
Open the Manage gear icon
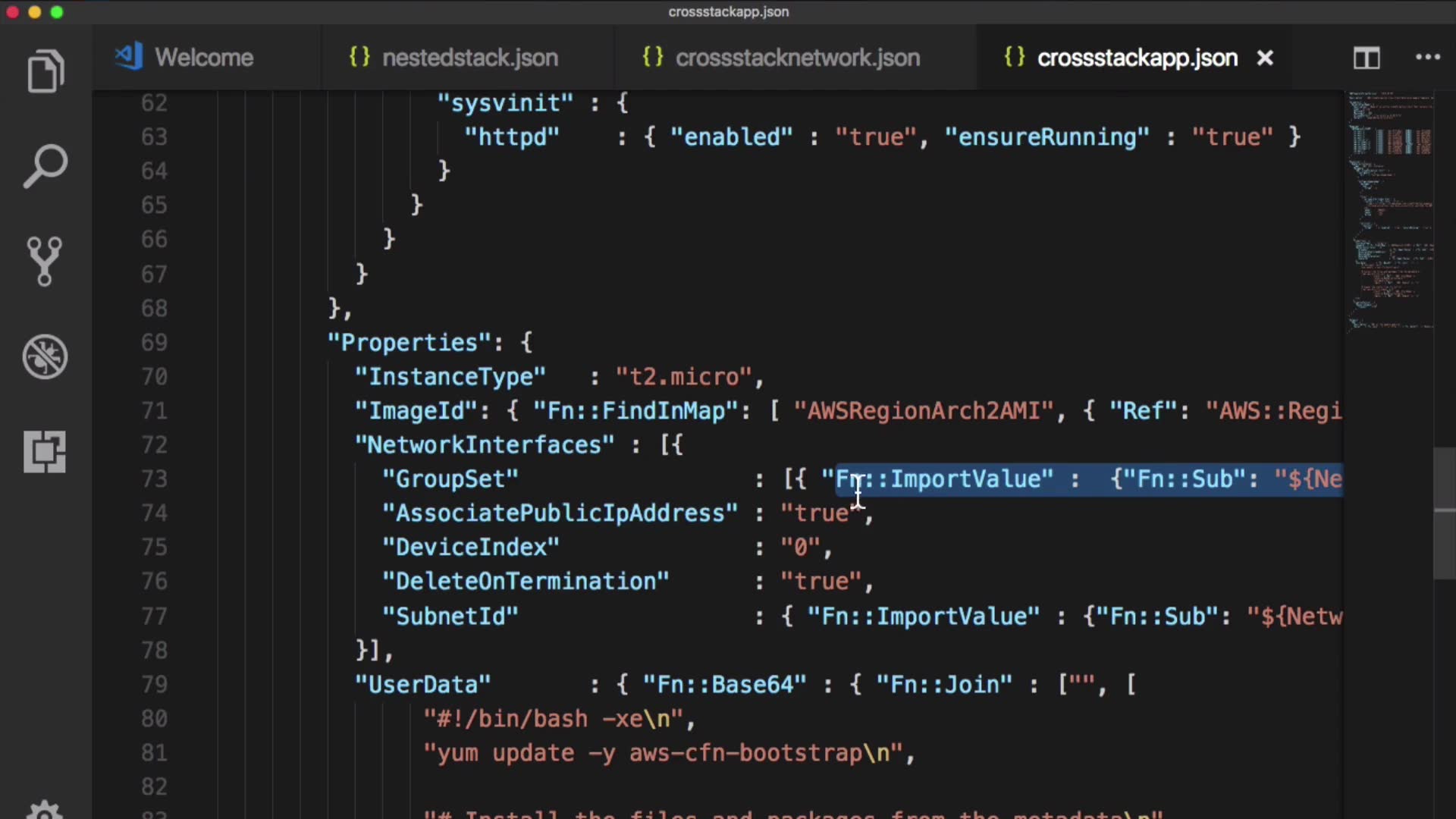(45, 808)
